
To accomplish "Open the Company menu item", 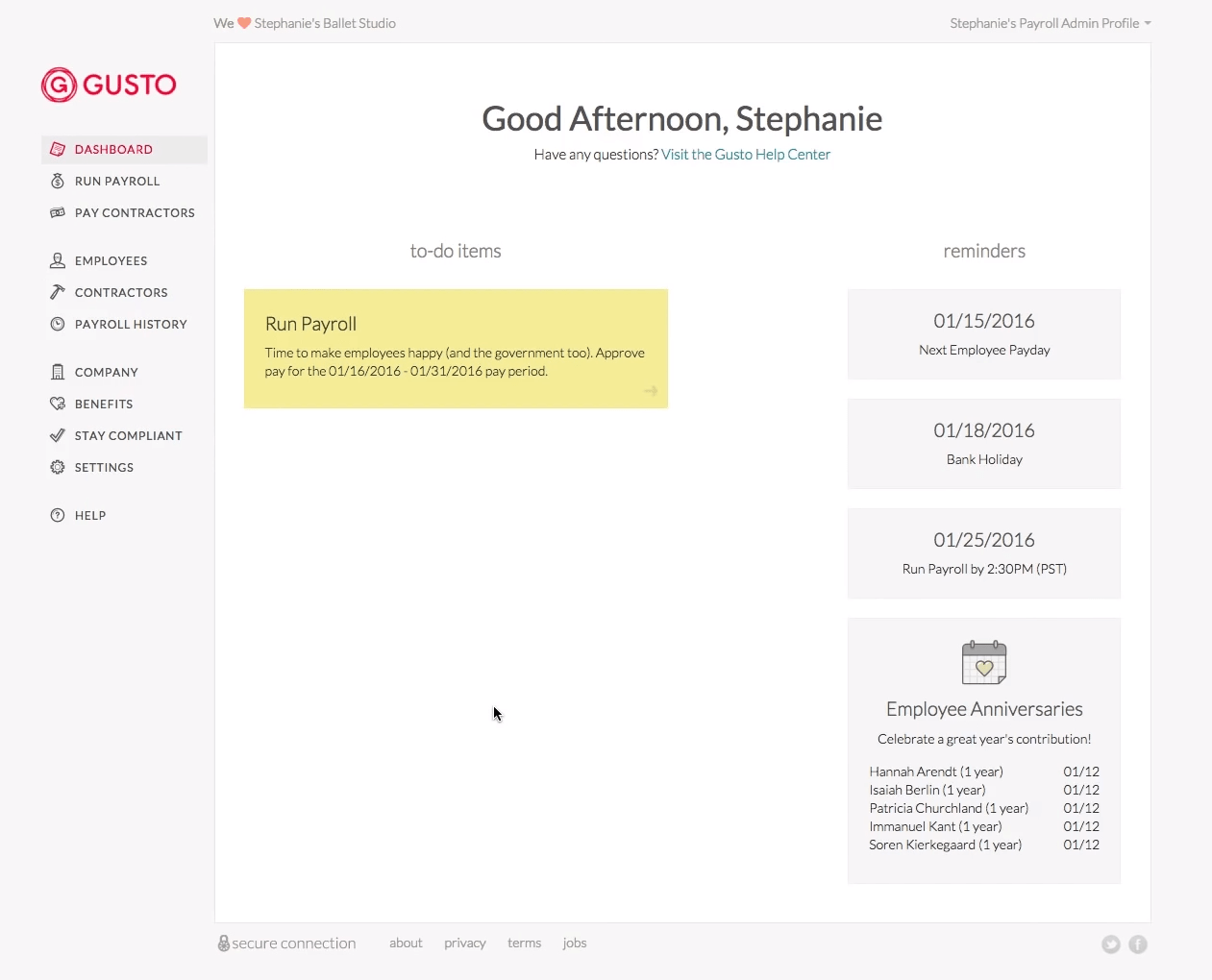I will click(106, 372).
